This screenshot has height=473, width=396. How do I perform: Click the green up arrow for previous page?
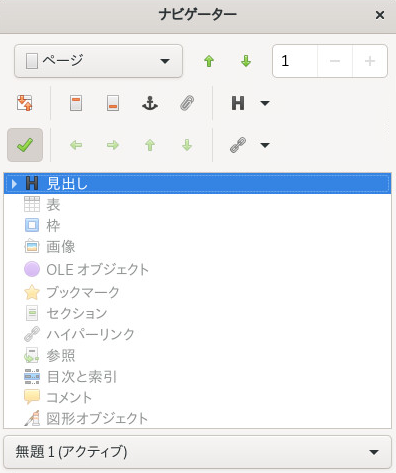[209, 61]
